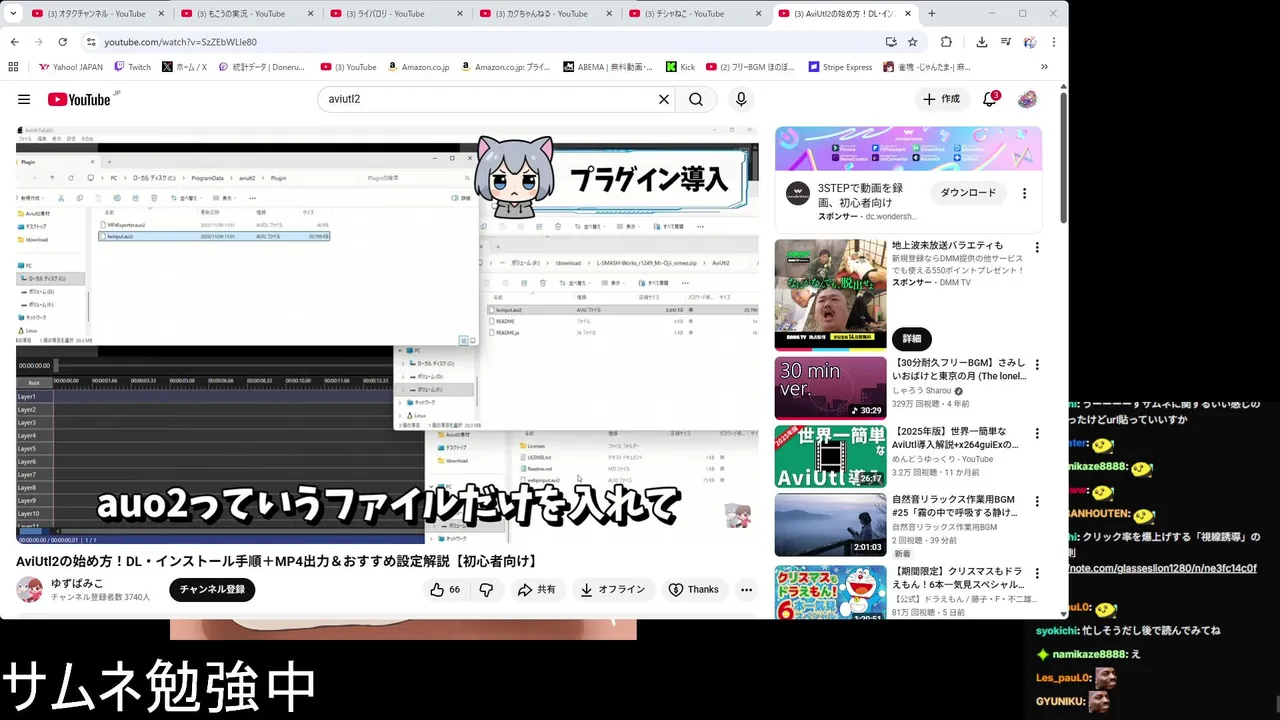Click the URL address bar
The image size is (1280, 720).
(480, 42)
